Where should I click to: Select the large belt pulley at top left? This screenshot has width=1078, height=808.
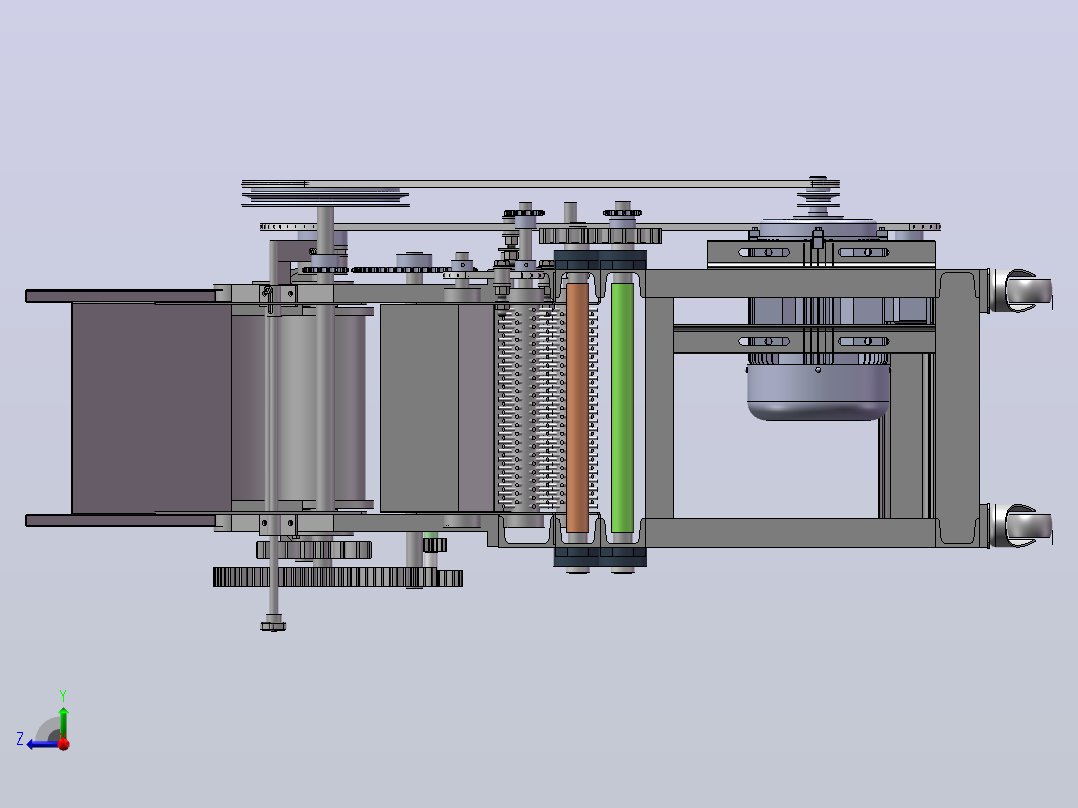click(x=325, y=194)
